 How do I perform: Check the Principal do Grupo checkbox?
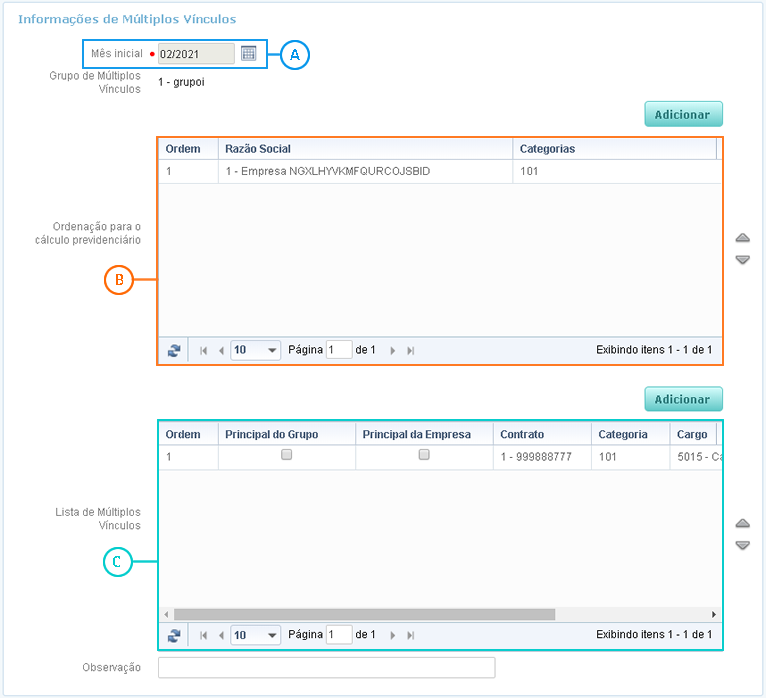287,454
